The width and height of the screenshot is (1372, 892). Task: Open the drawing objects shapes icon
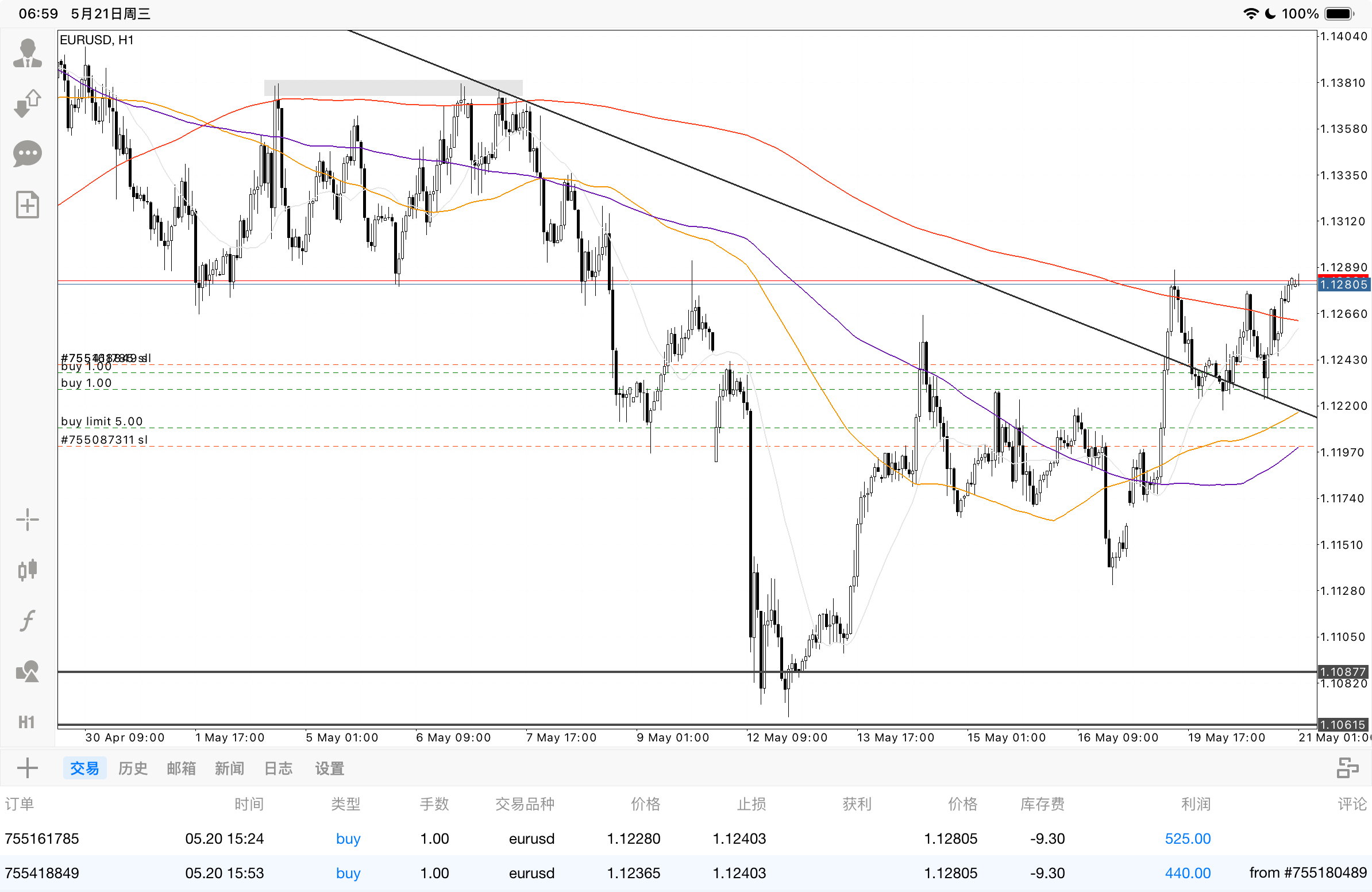click(x=27, y=671)
